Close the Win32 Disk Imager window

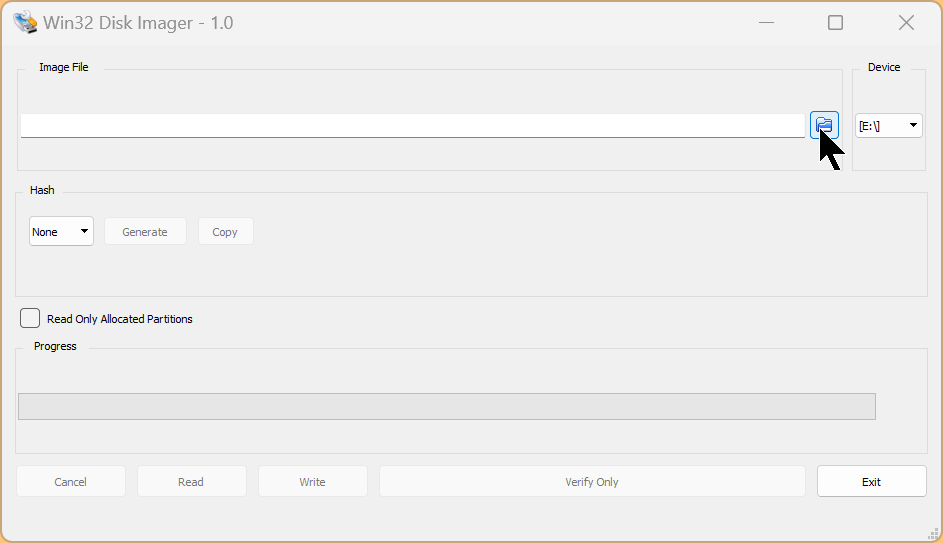906,23
